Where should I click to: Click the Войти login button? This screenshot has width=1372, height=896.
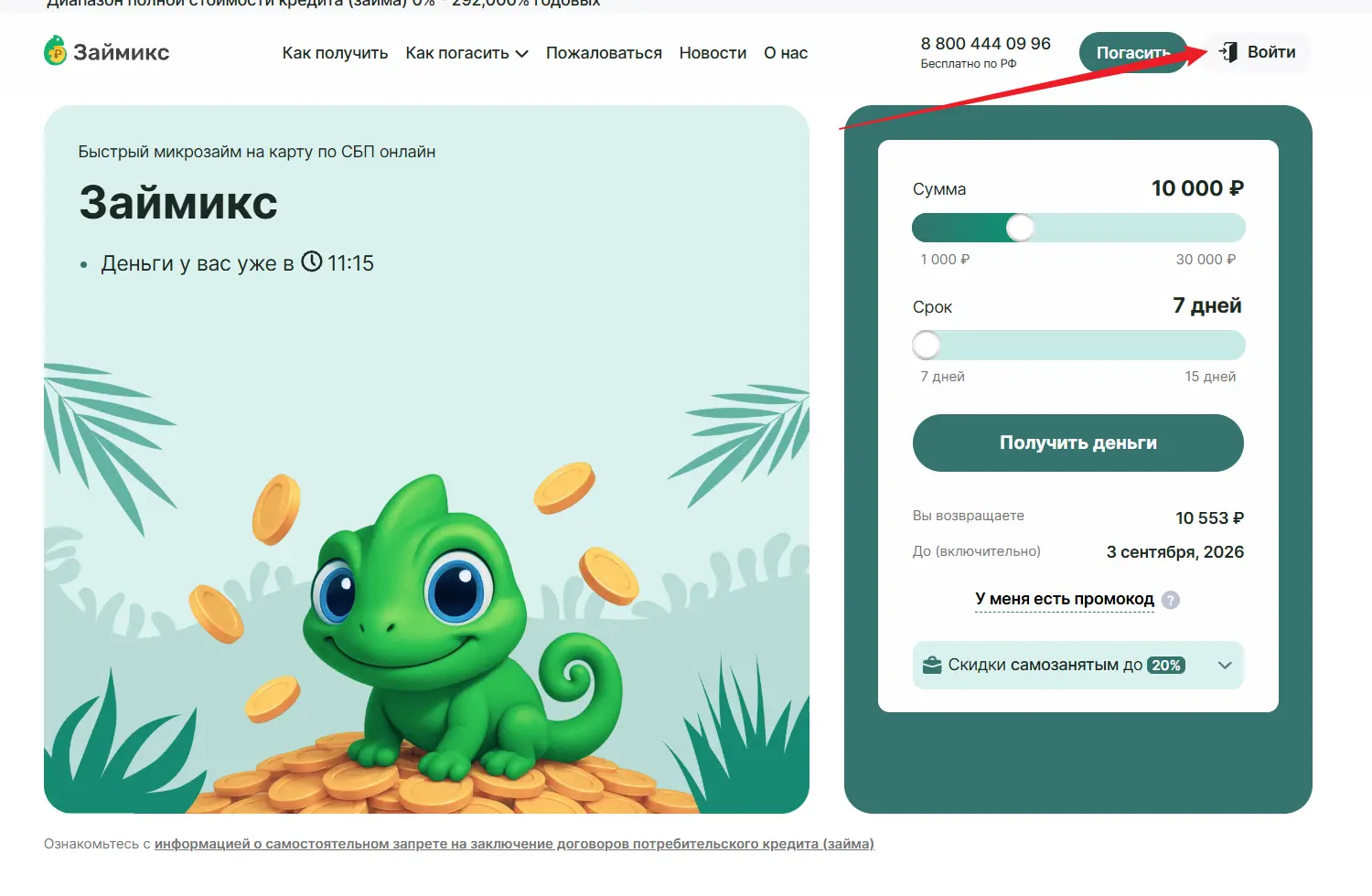click(x=1259, y=52)
